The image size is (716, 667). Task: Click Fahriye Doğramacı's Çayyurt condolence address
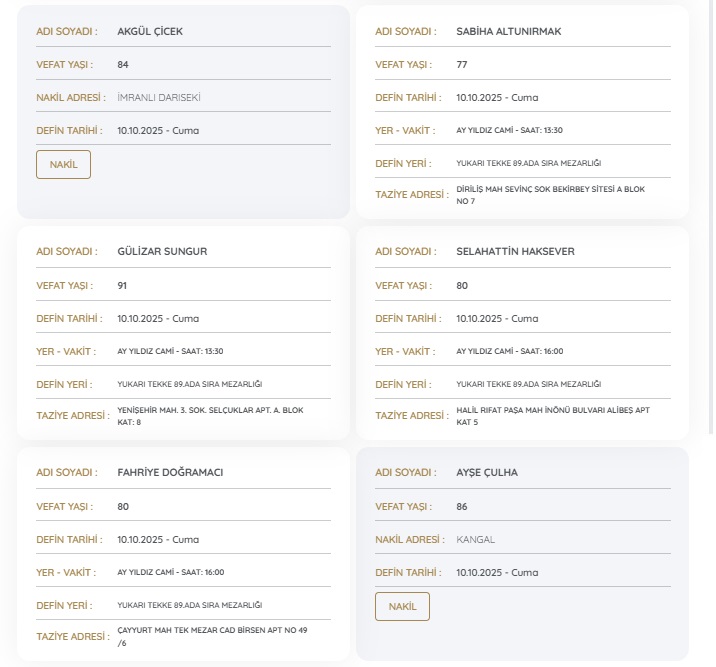[x=212, y=636]
